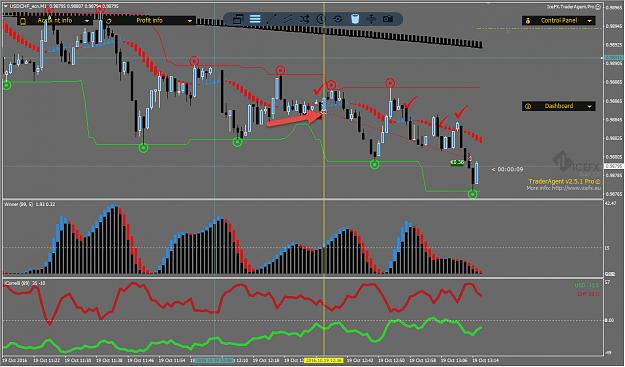Click the cyan highlighted date label on time axis
625x367 pixels.
click(213, 360)
